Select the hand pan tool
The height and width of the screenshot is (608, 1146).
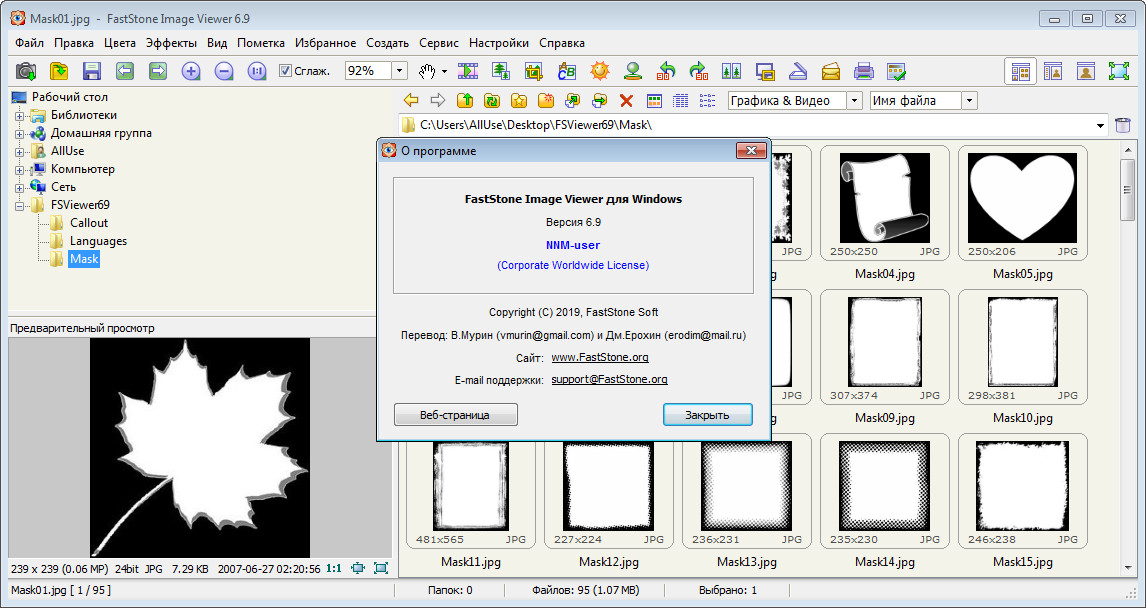point(427,71)
